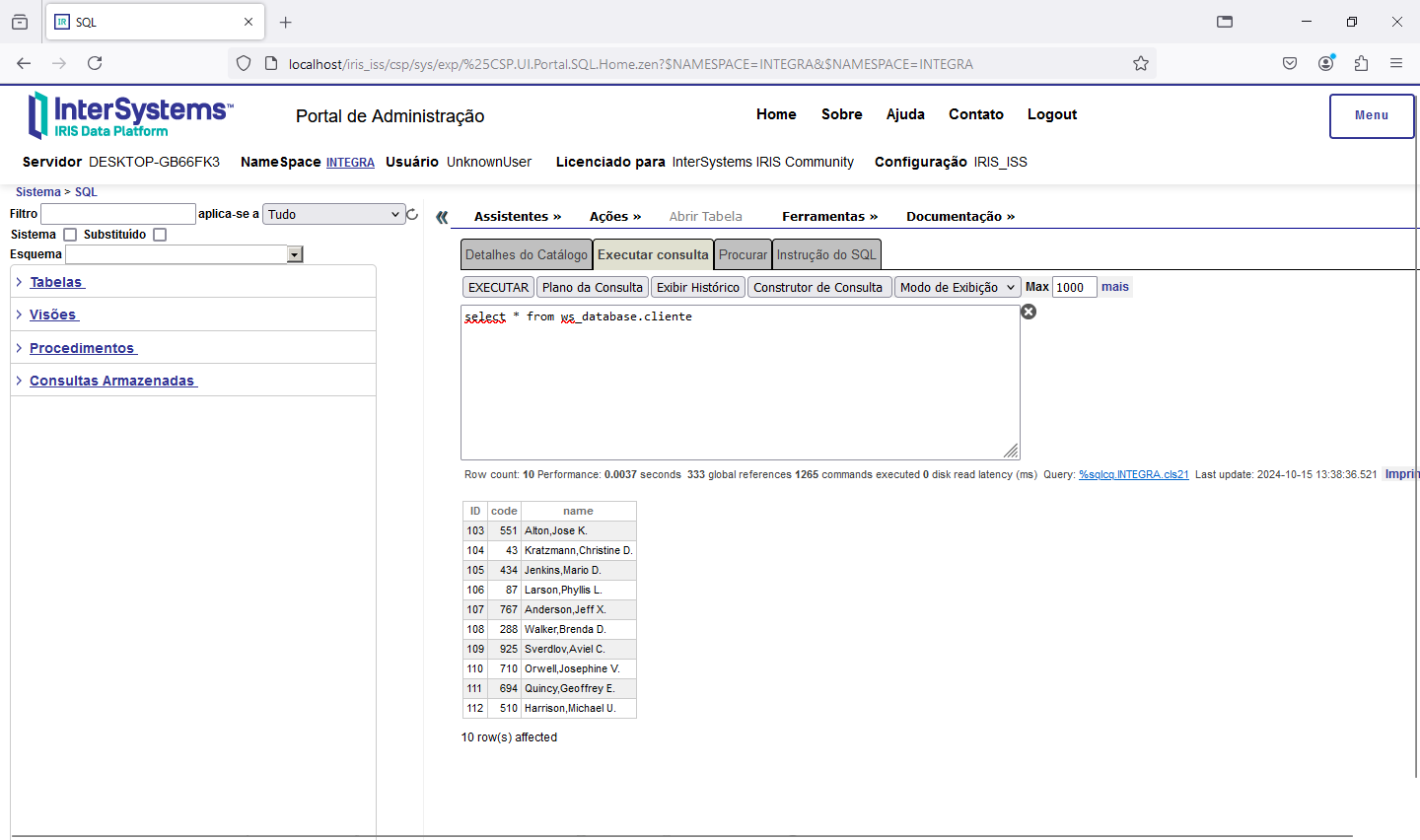This screenshot has height=840, width=1420.
Task: Reload the page in the browser
Action: point(95,63)
